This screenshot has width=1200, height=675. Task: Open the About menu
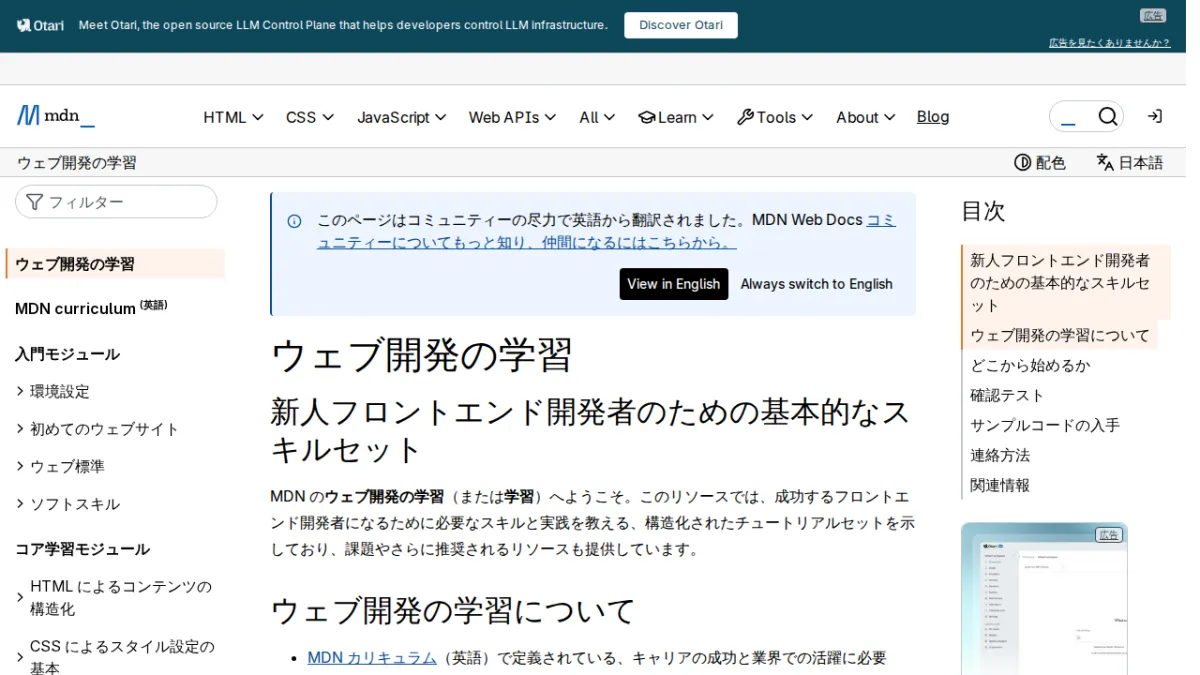pyautogui.click(x=865, y=117)
